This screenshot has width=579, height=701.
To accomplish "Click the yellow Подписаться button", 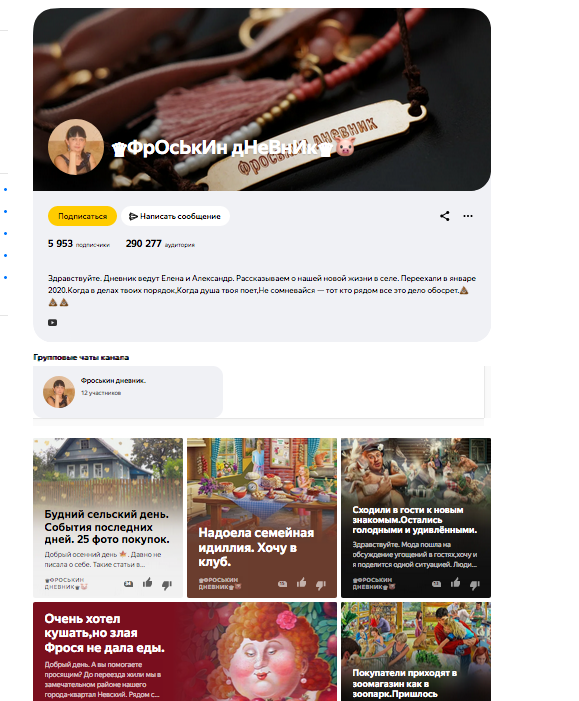I will pos(82,216).
